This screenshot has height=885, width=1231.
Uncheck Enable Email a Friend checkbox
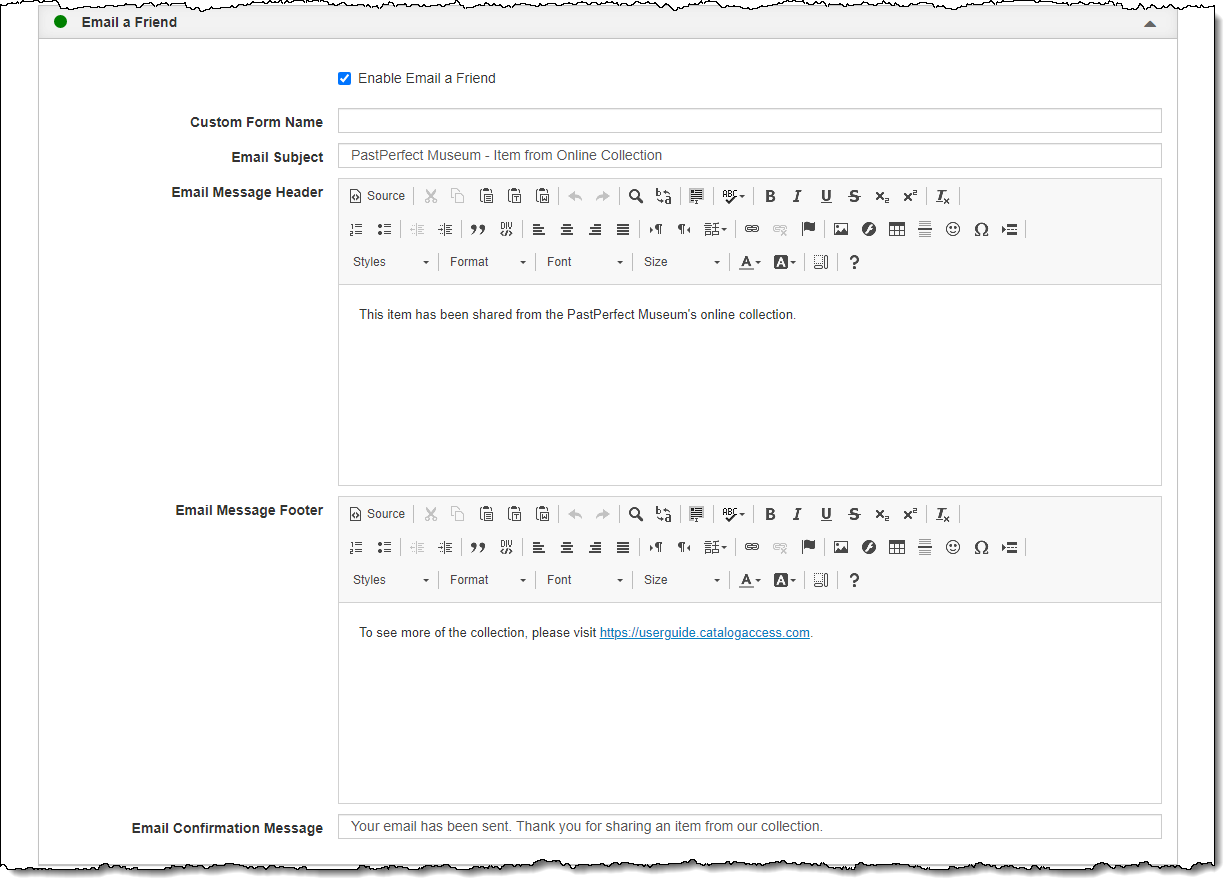coord(345,78)
